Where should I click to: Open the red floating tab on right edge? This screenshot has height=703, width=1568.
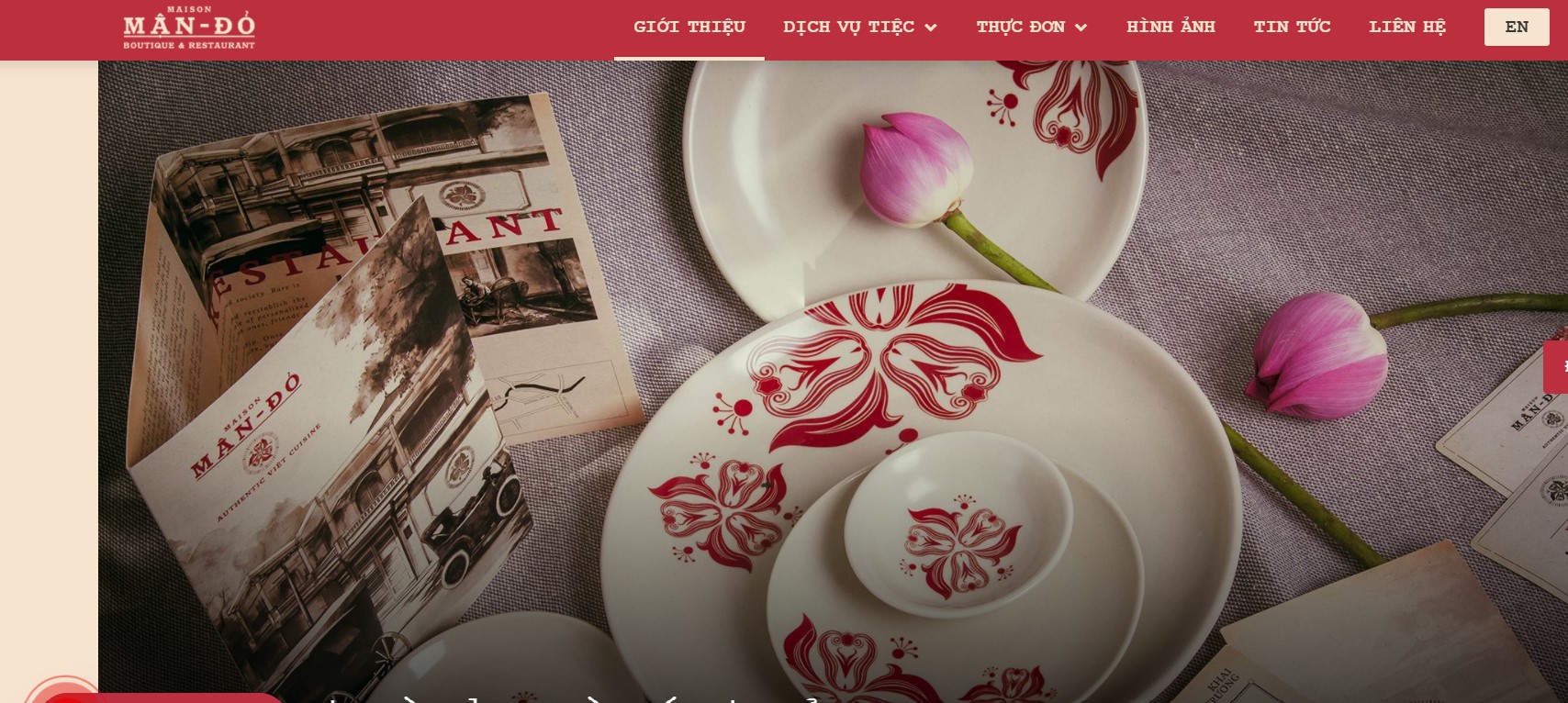pyautogui.click(x=1556, y=367)
